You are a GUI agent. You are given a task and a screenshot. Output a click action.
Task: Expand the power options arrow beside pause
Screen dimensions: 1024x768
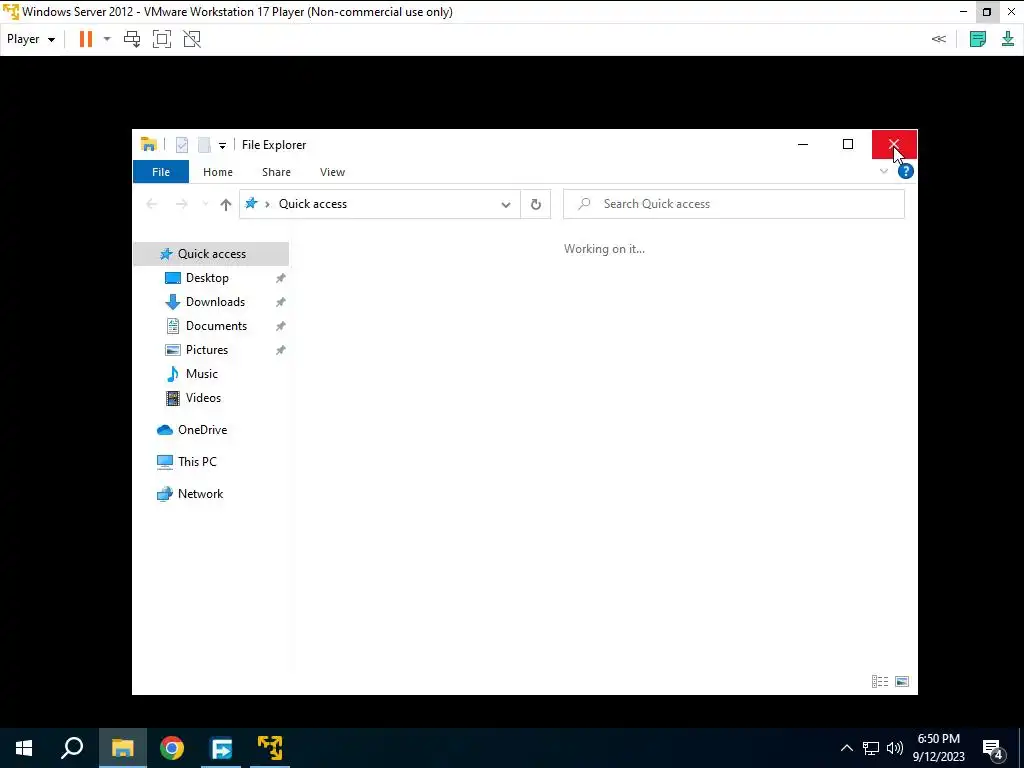(x=107, y=39)
